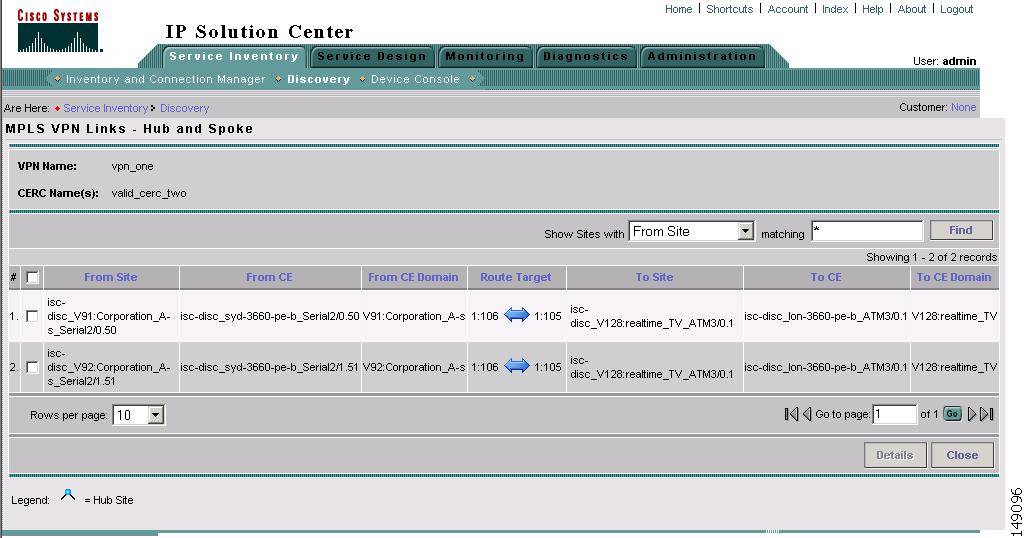Sort by To CE Domain column header
Image resolution: width=1024 pixels, height=538 pixels.
pos(954,277)
